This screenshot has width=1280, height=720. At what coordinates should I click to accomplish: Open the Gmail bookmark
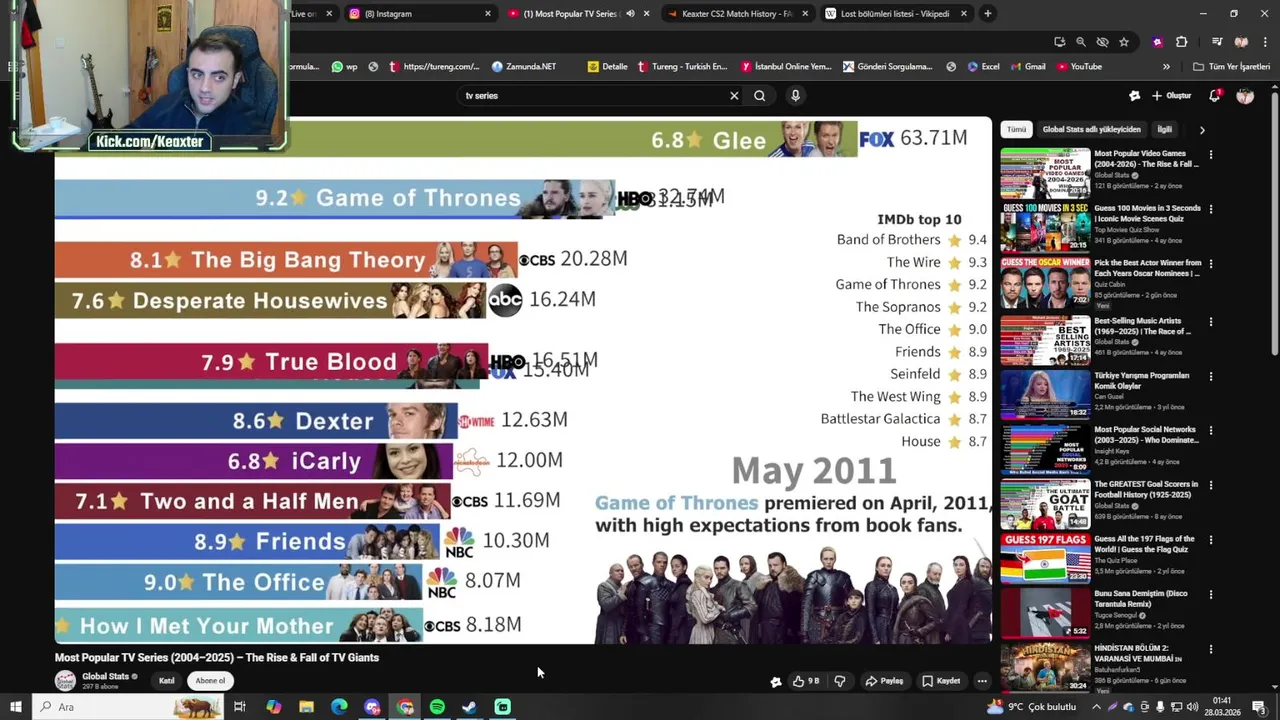(x=1027, y=67)
